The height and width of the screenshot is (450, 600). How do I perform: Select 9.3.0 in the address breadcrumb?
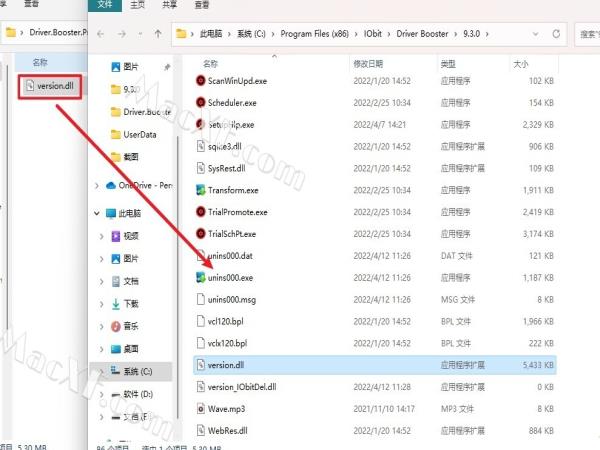471,34
